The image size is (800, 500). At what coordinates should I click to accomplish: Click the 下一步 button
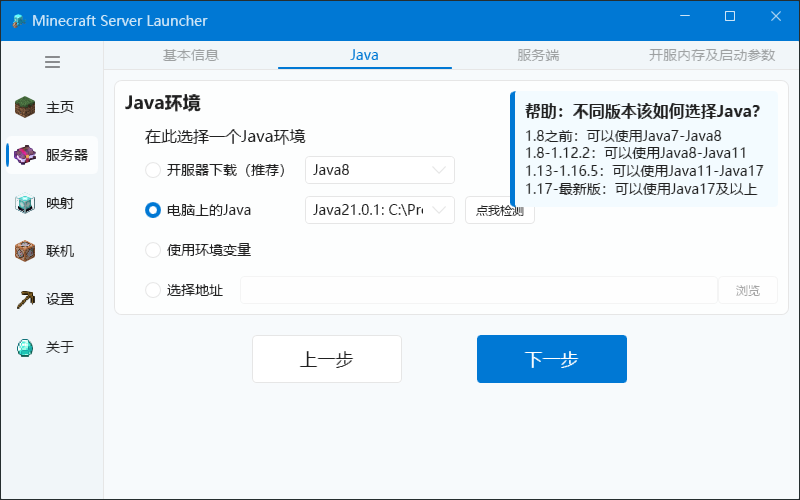pos(551,359)
